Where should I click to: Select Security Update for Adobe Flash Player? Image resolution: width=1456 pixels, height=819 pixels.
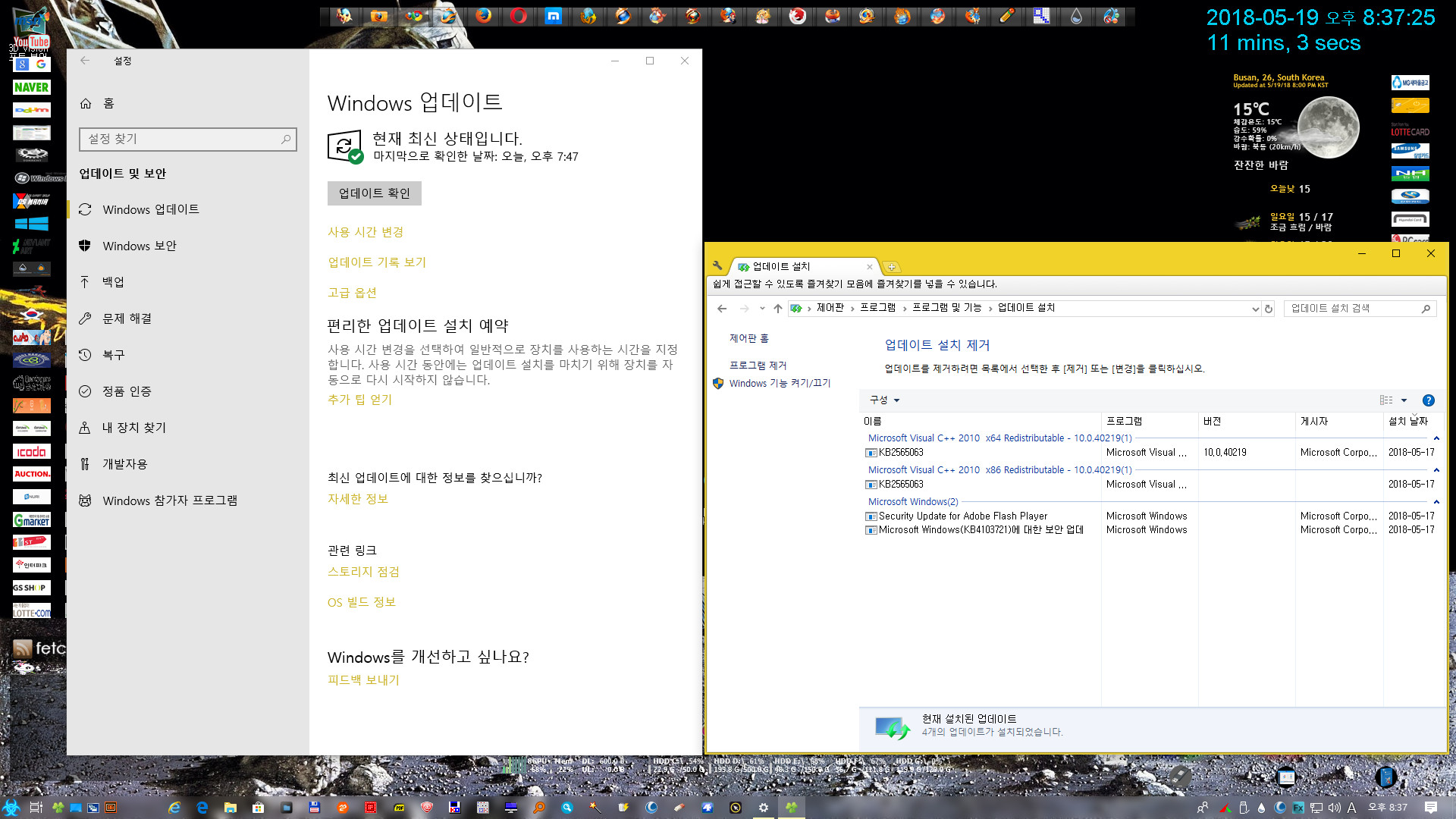(1151, 516)
